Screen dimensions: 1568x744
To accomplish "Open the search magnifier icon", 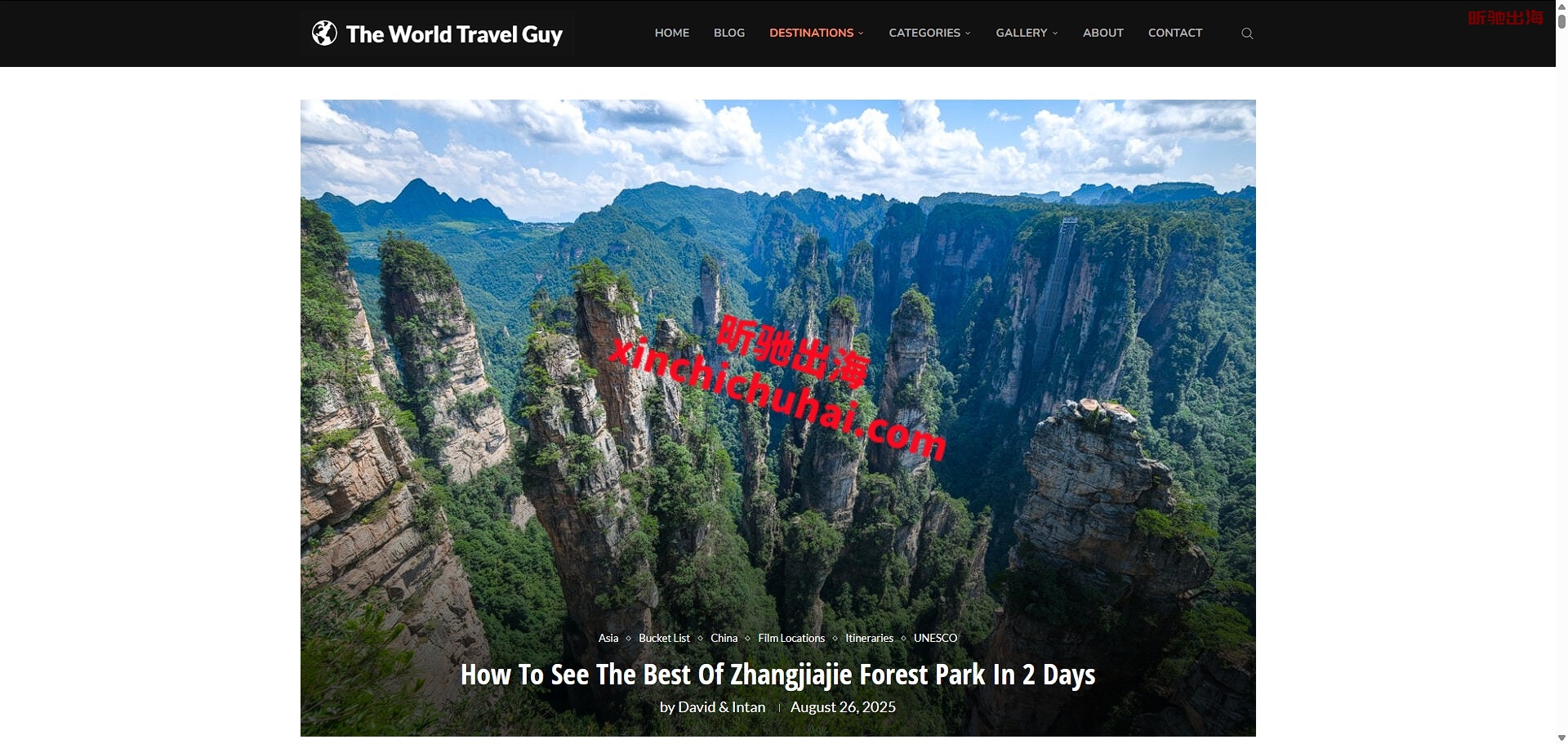I will (1247, 33).
